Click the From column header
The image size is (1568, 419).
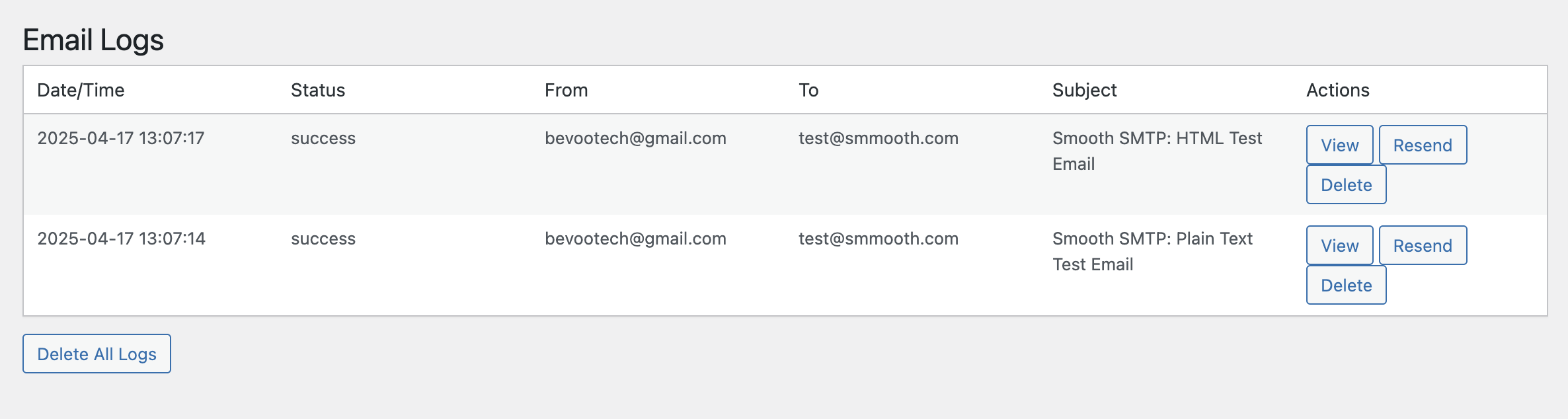tap(566, 90)
